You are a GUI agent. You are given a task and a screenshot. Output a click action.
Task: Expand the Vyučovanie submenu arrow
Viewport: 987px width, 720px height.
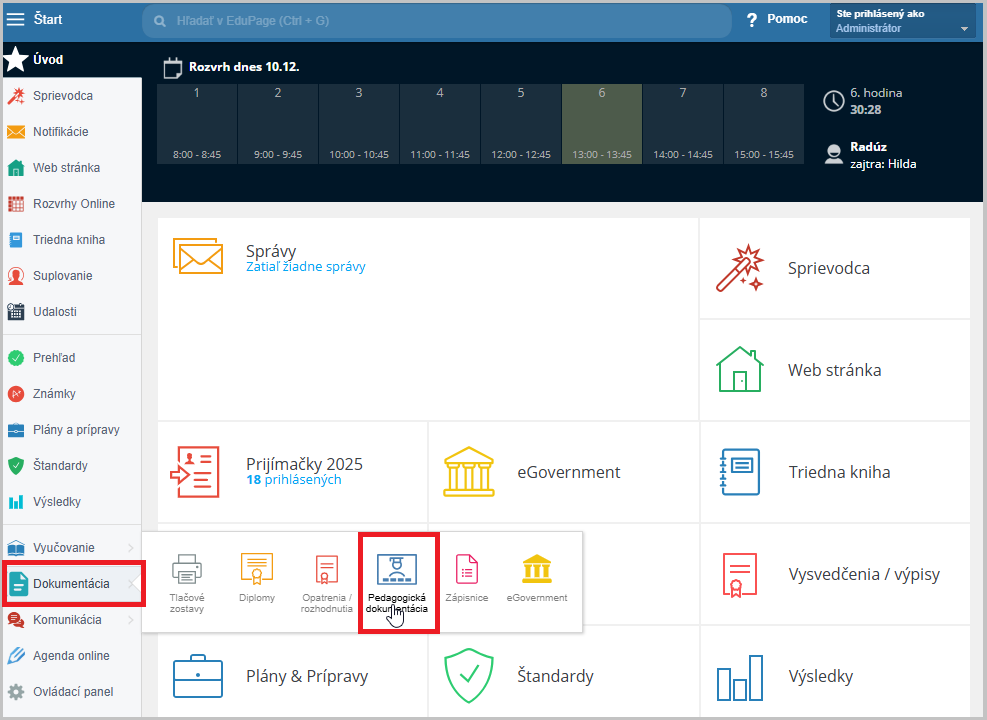coord(131,548)
